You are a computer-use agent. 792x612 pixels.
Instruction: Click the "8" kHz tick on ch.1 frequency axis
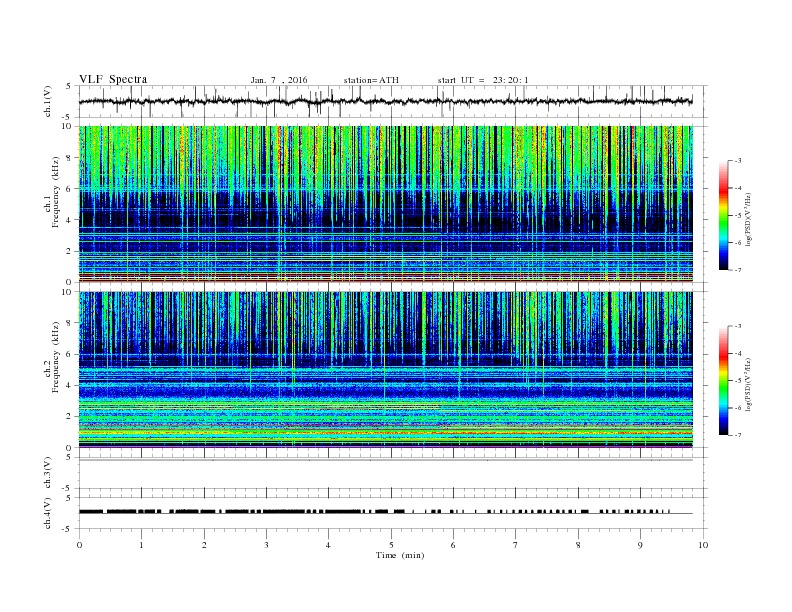[x=70, y=158]
